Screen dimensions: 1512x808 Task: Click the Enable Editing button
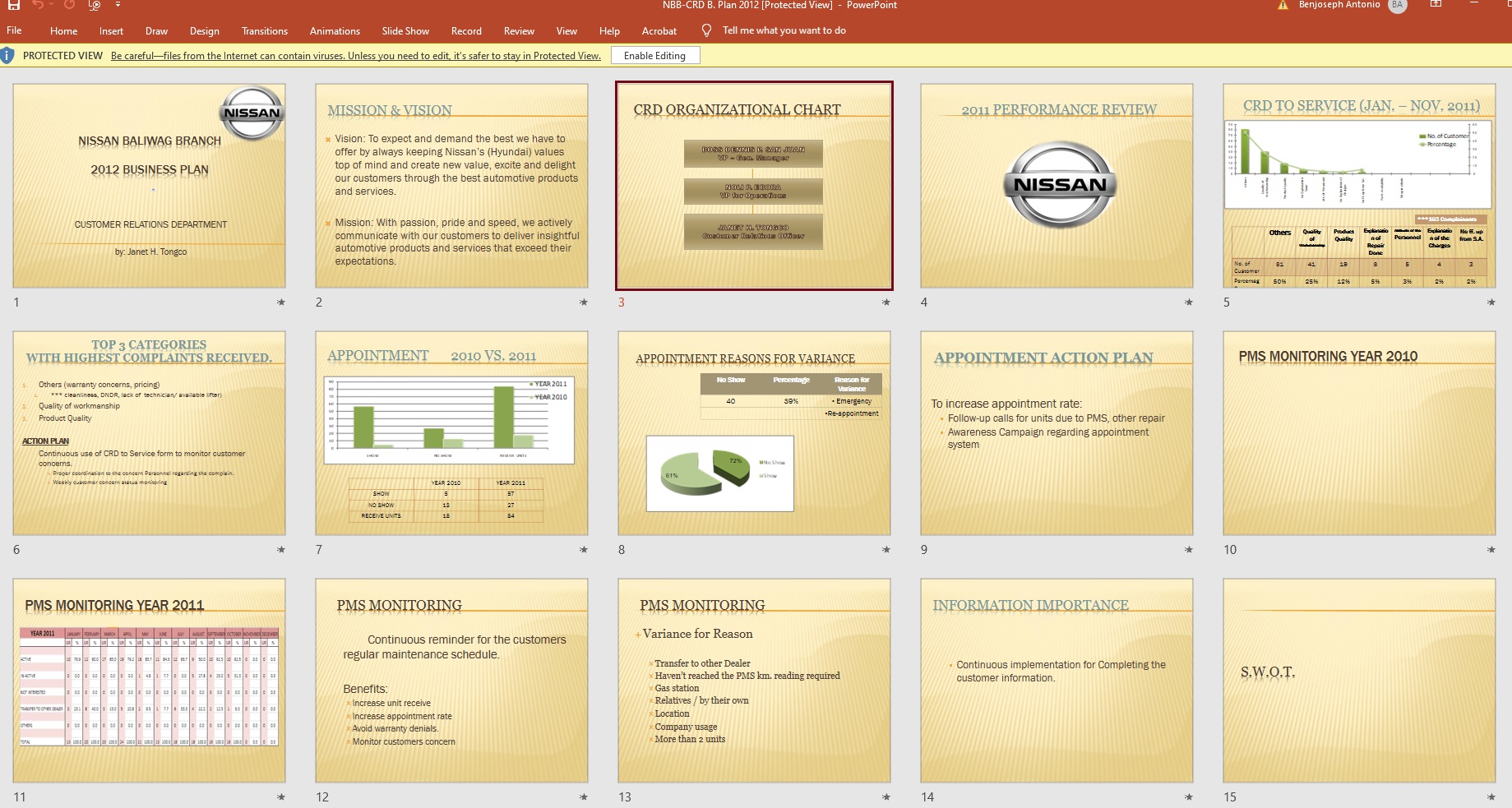point(654,56)
